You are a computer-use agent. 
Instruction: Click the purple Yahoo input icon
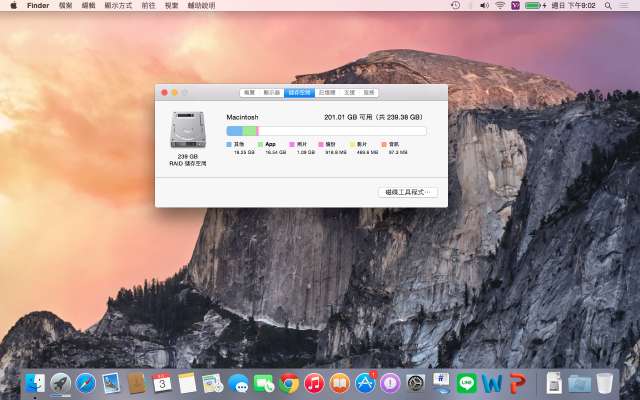516,5
